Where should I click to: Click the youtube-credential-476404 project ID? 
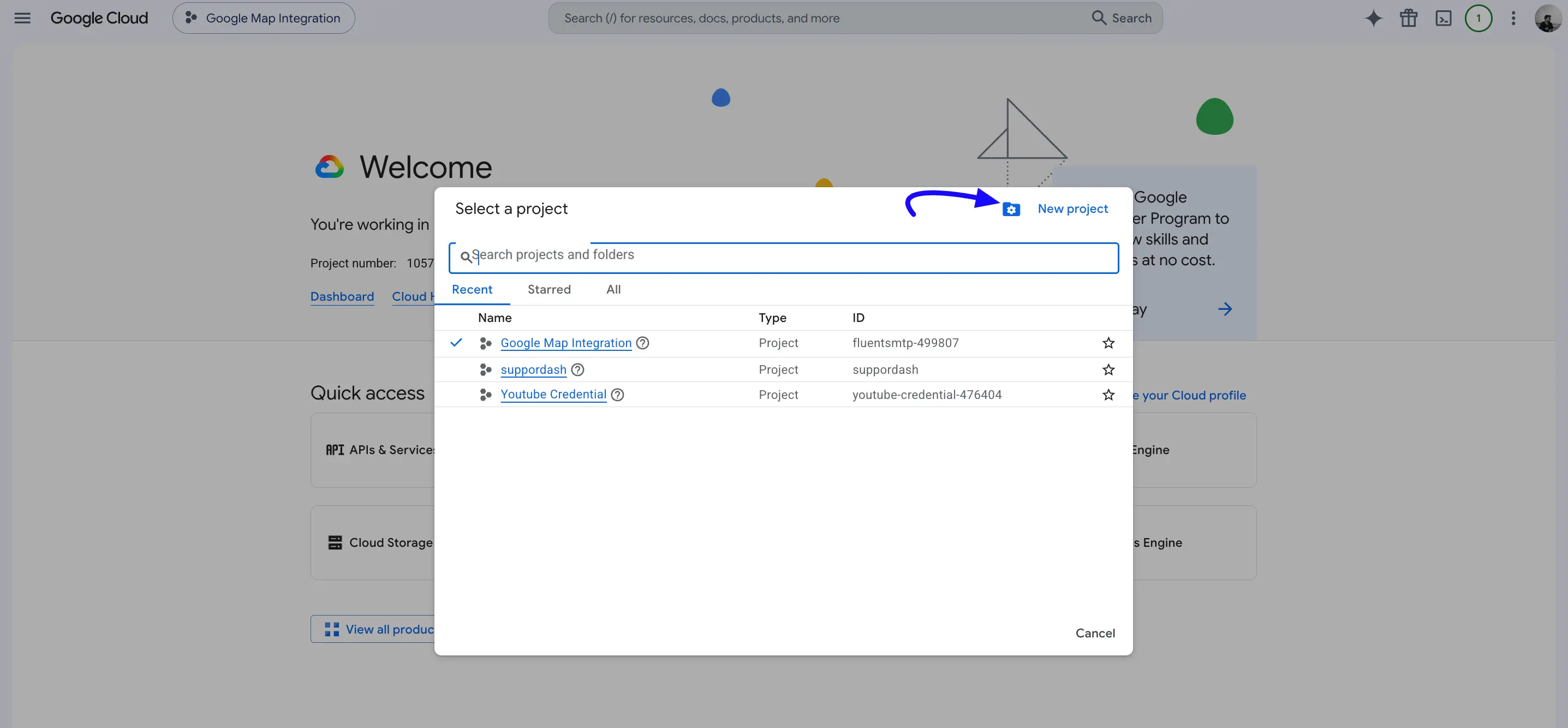click(926, 395)
